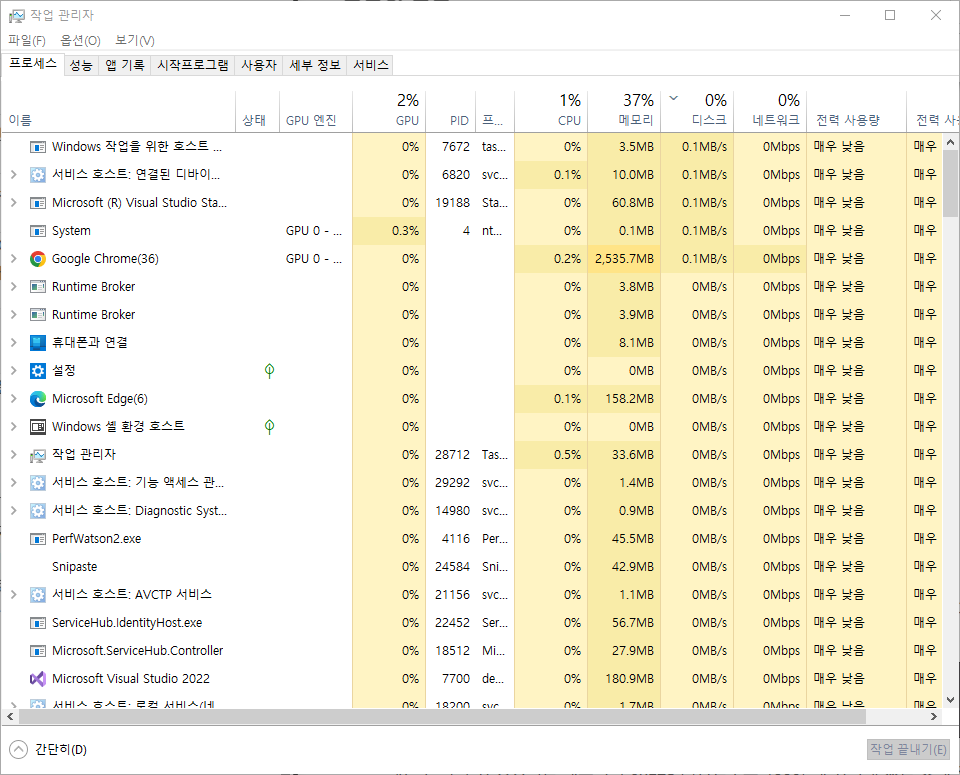
Task: Sort by the GPU 엔진 column header
Action: 316,111
